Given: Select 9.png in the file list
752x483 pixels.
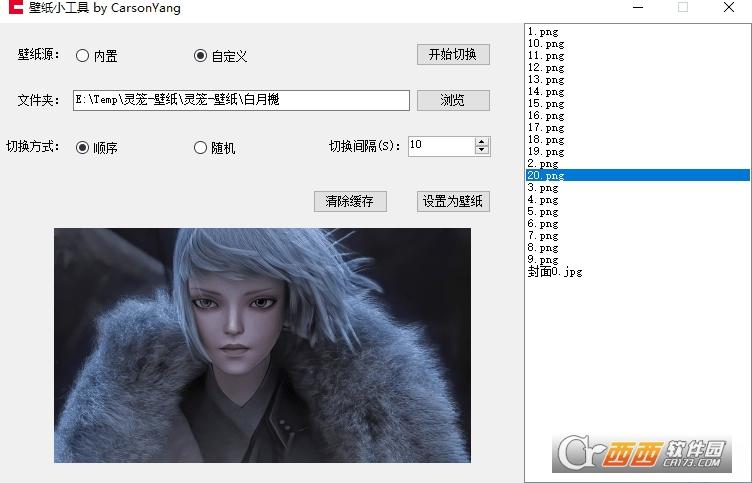Looking at the screenshot, I should (637, 259).
